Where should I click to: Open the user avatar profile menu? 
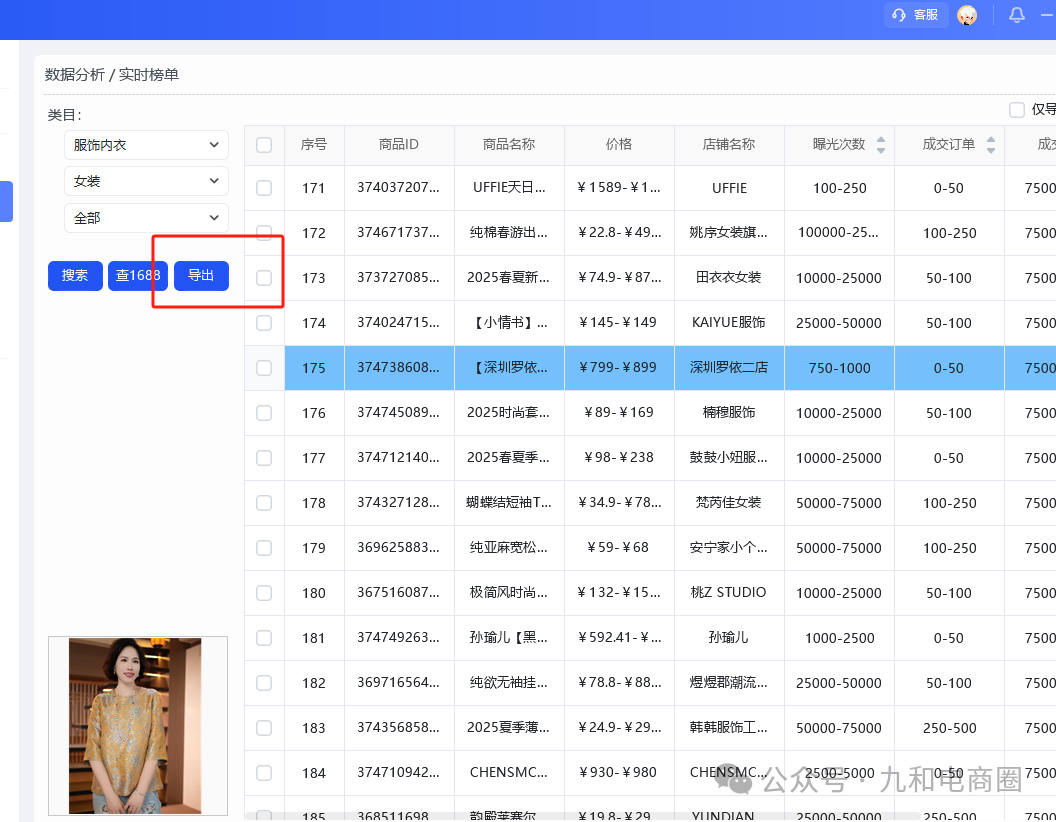coord(967,15)
